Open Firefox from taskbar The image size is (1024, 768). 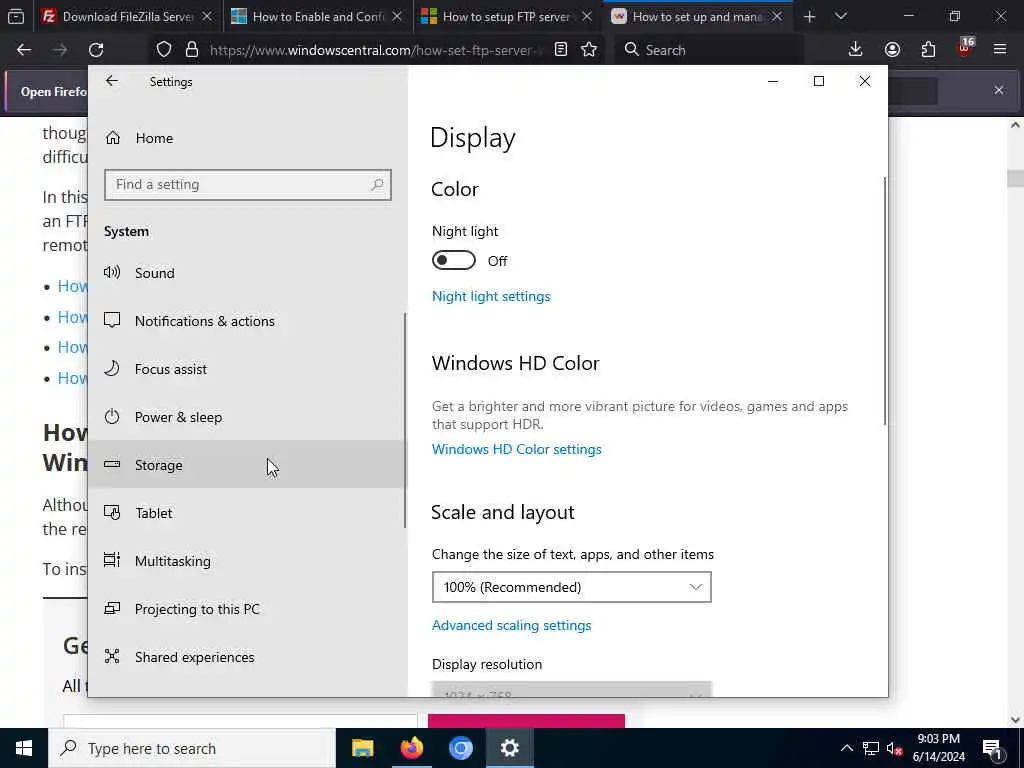point(411,748)
